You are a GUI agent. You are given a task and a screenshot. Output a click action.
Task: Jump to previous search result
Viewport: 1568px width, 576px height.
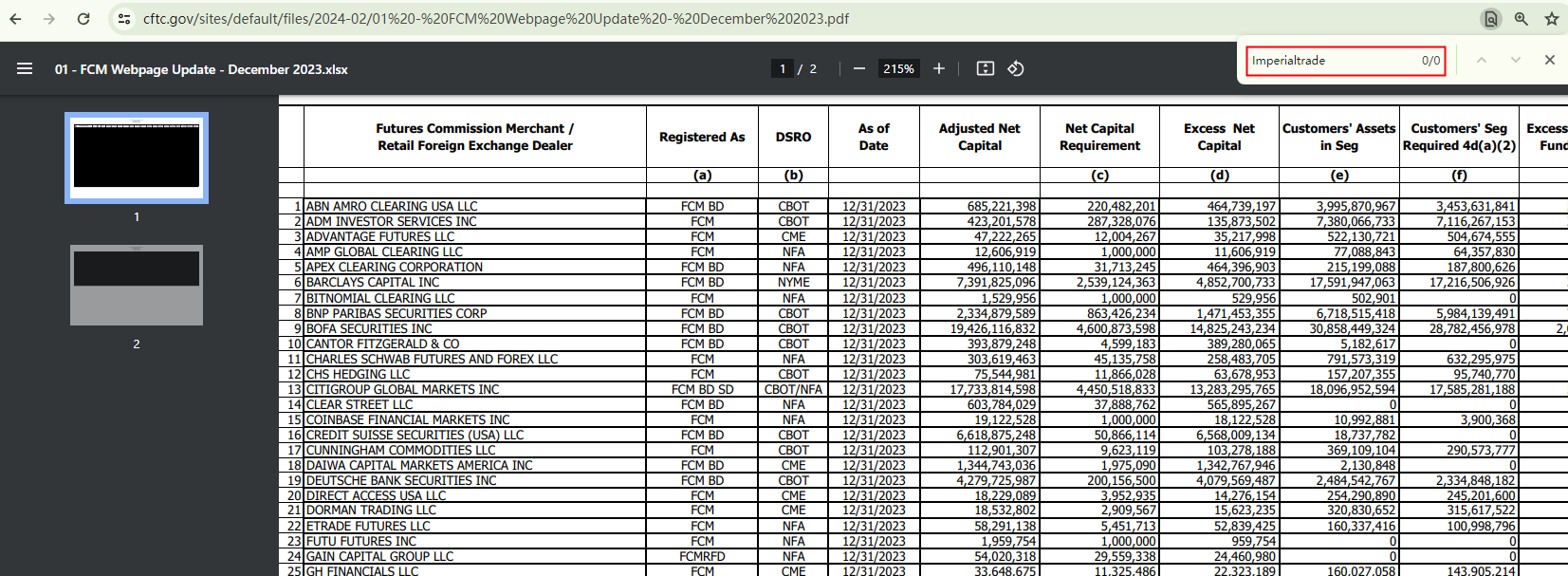click(x=1482, y=60)
